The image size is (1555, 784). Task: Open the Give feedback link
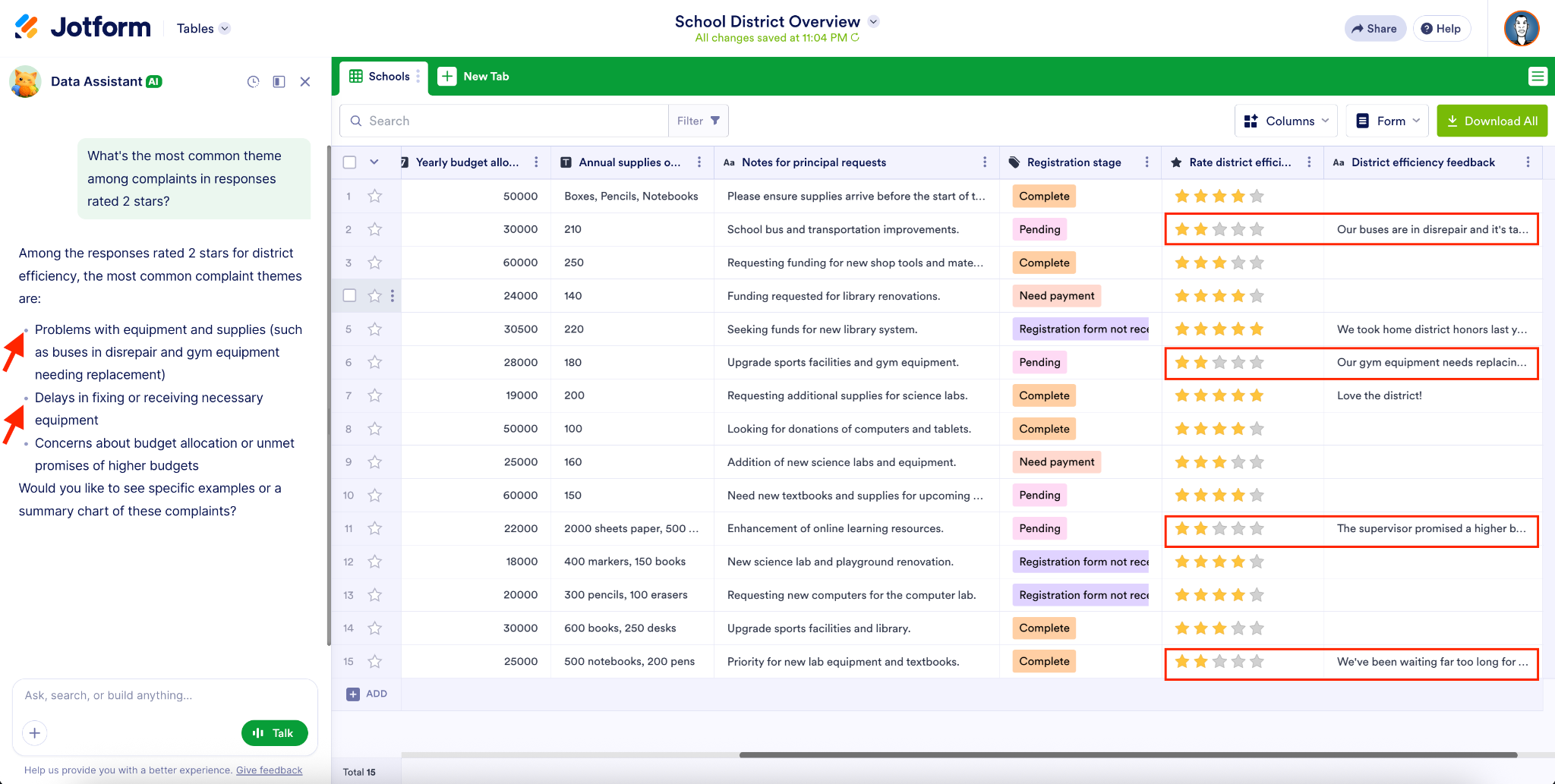click(269, 770)
